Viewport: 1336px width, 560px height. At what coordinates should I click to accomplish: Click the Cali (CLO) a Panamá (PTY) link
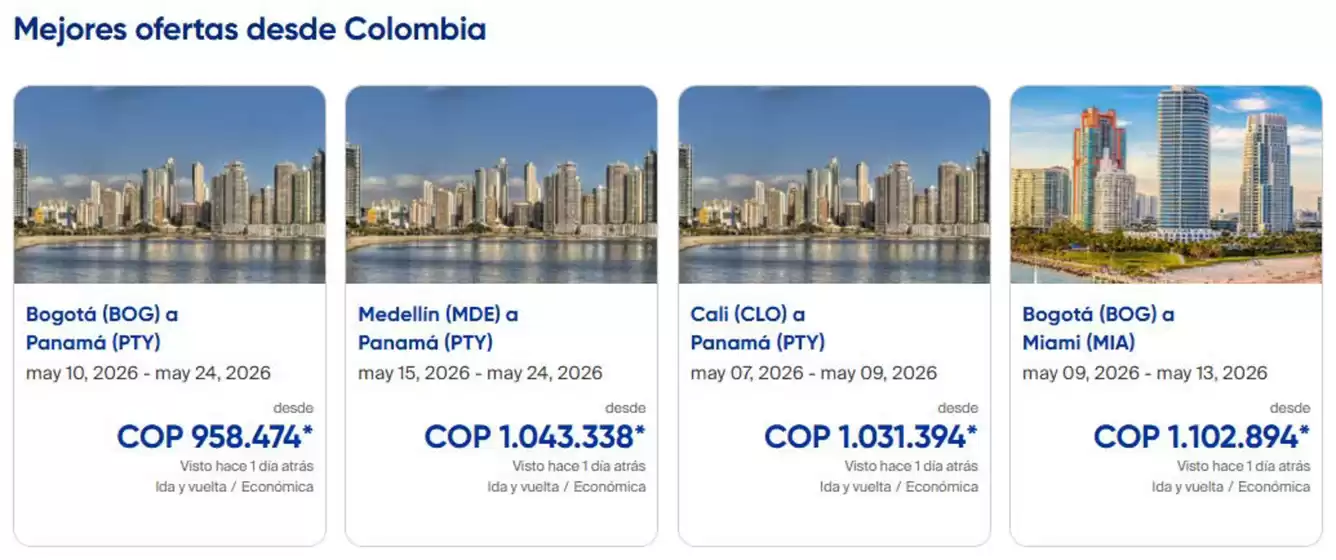coord(757,328)
